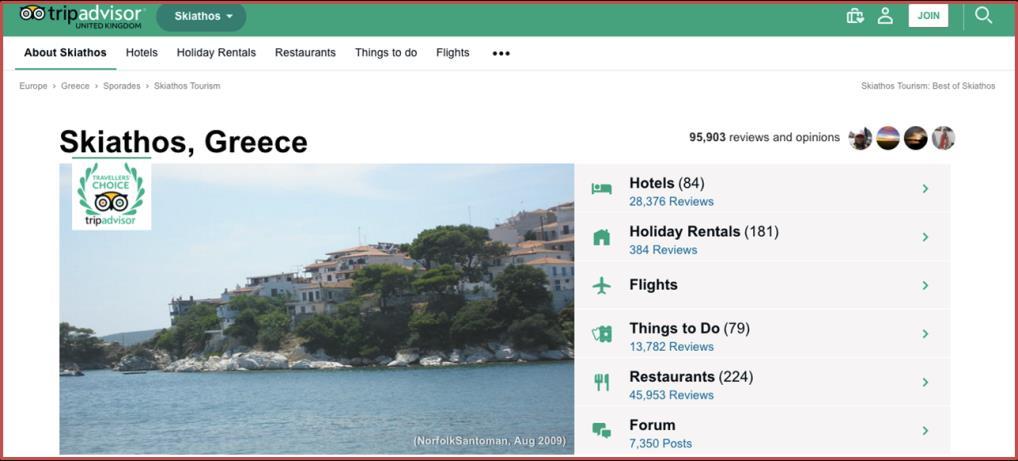Viewport: 1018px width, 461px height.
Task: Switch to the Things to do nav tab
Action: tap(386, 53)
